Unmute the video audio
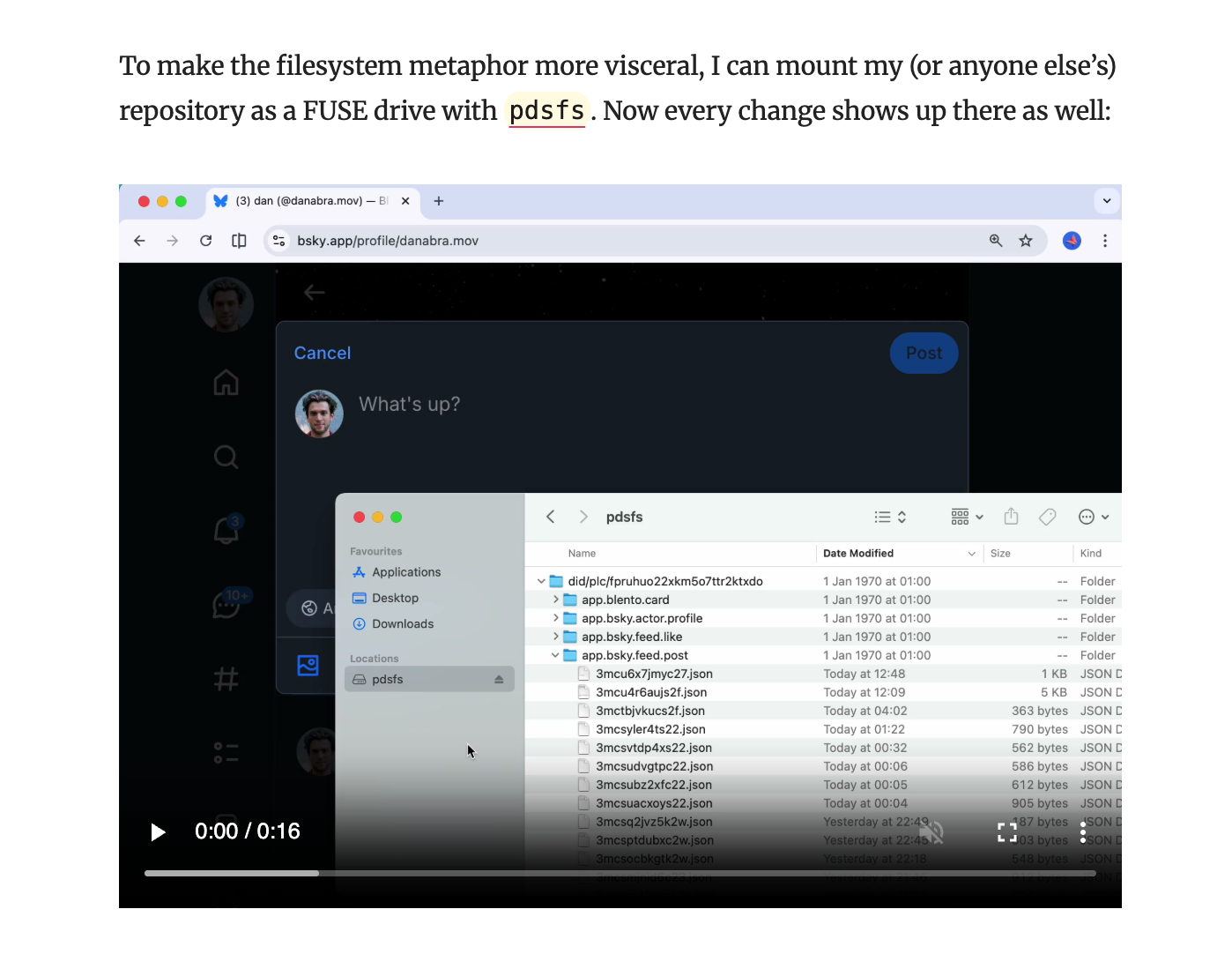 [x=931, y=832]
